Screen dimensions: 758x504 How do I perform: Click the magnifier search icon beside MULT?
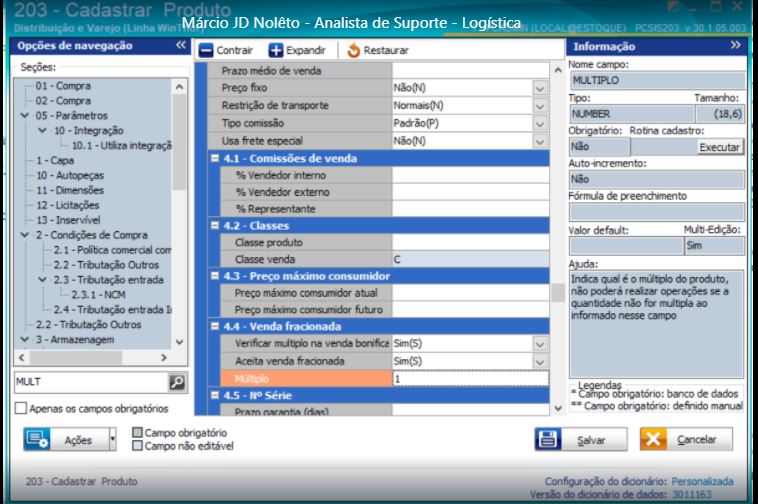click(x=177, y=382)
